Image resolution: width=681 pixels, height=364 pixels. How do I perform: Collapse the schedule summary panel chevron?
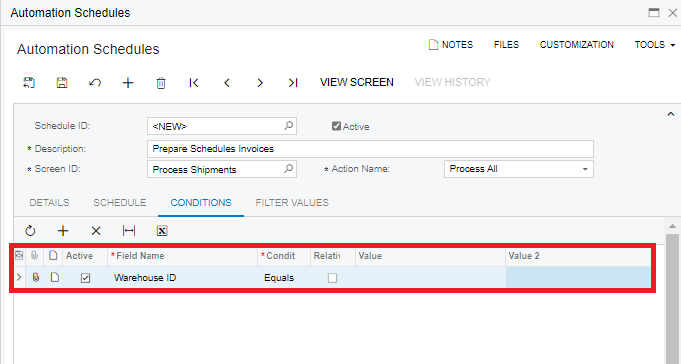coord(671,114)
